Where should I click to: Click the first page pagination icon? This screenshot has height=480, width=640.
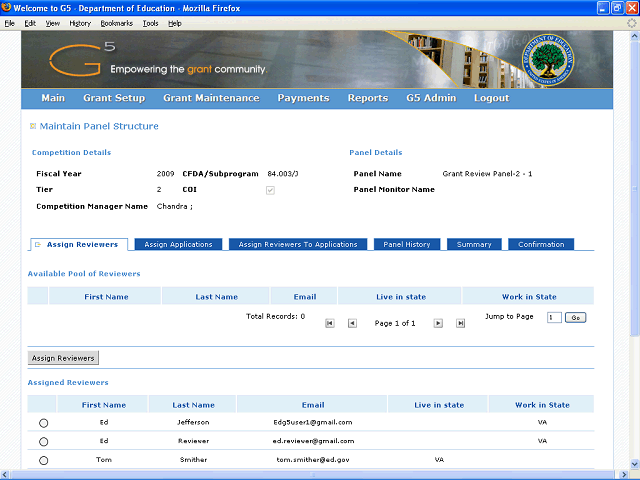pos(330,323)
